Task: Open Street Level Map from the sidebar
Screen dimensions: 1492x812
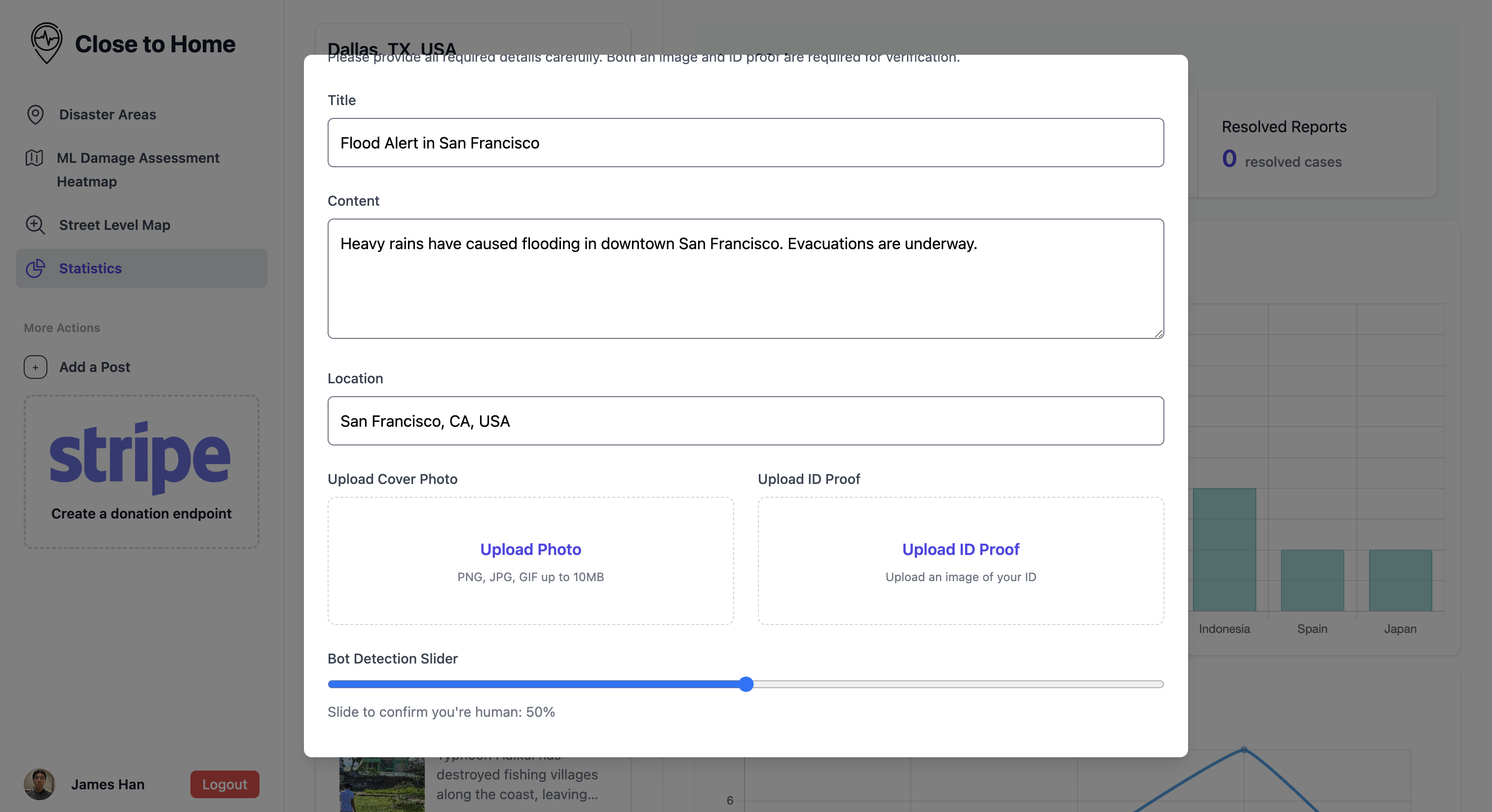Action: coord(114,225)
